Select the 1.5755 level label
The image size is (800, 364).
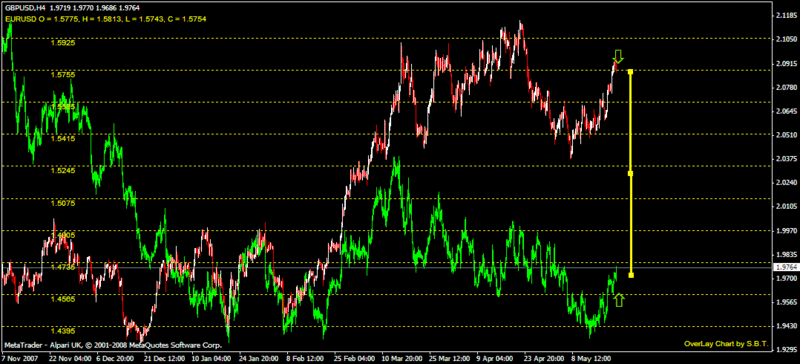point(63,75)
